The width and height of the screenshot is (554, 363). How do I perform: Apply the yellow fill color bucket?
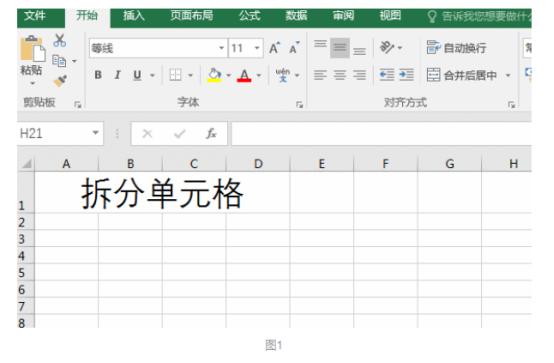(214, 75)
